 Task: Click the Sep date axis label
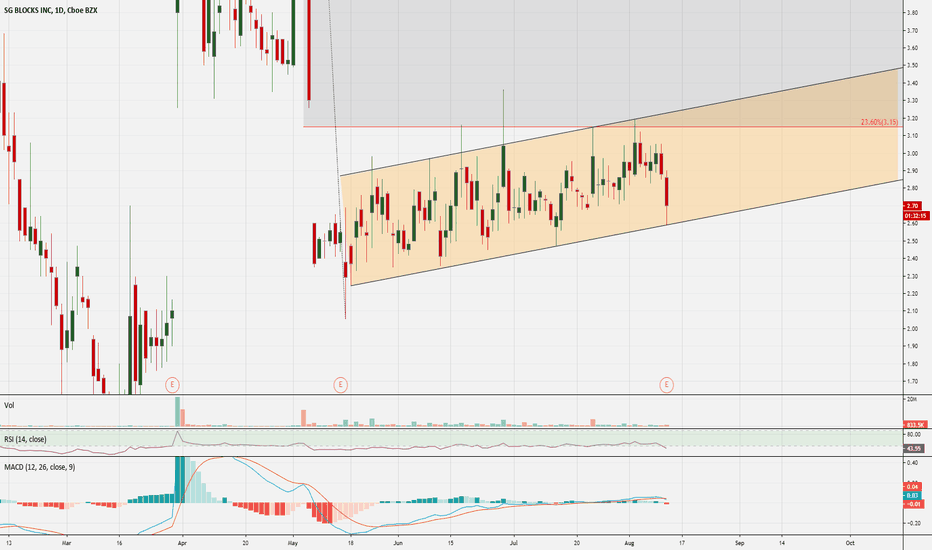point(739,543)
